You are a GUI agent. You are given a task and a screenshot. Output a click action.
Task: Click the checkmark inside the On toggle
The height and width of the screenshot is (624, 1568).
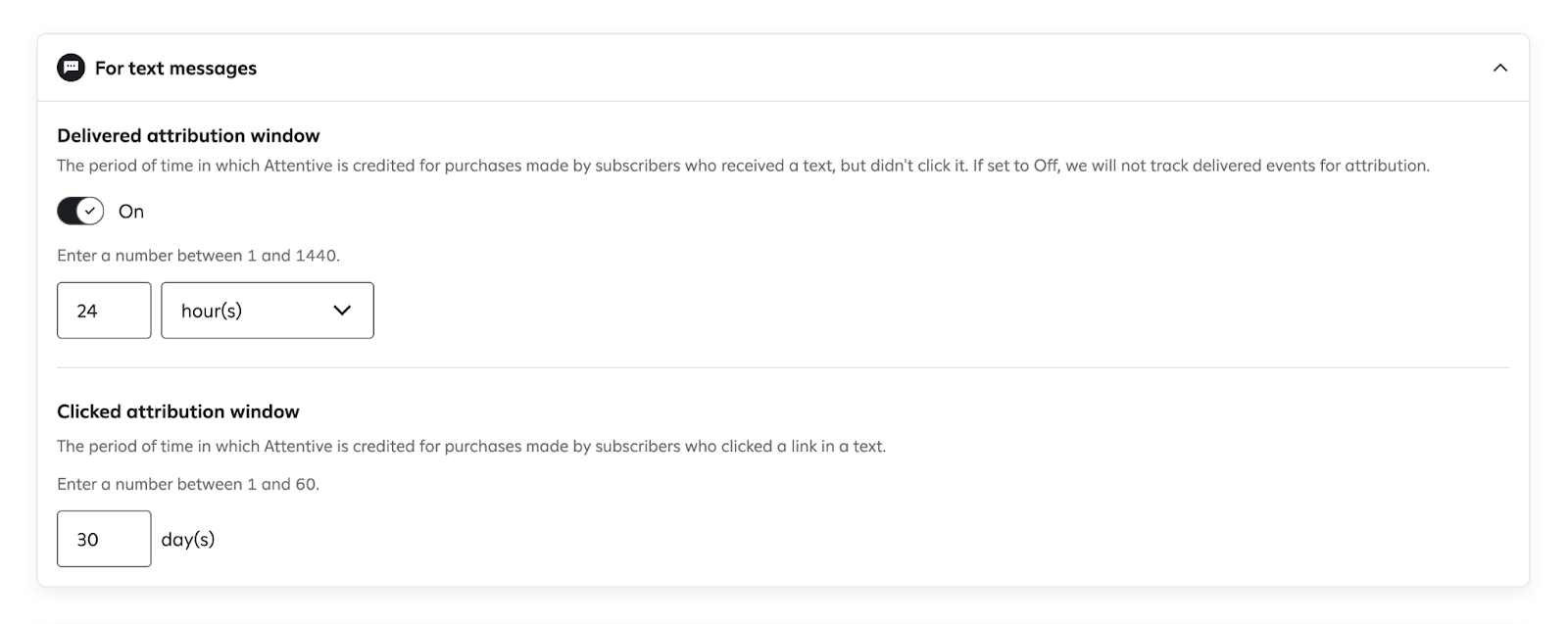tap(89, 210)
